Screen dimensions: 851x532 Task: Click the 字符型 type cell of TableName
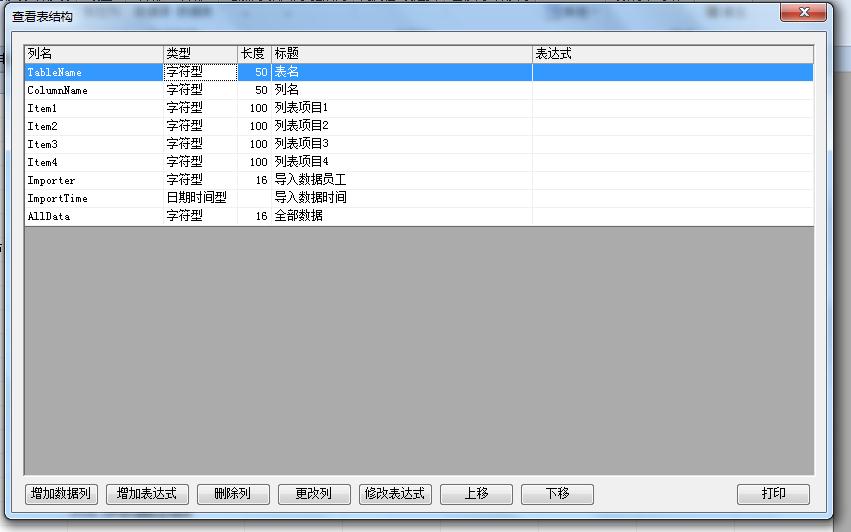pos(200,72)
